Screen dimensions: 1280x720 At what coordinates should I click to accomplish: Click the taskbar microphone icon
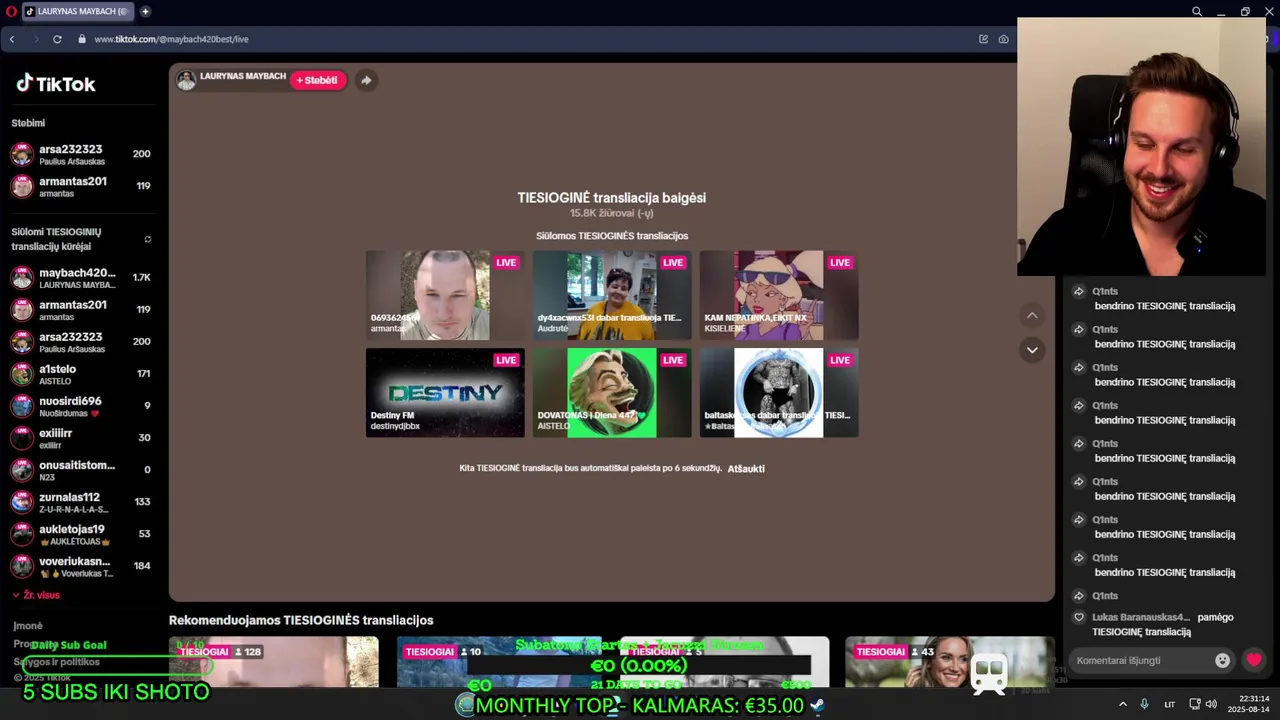point(1144,705)
